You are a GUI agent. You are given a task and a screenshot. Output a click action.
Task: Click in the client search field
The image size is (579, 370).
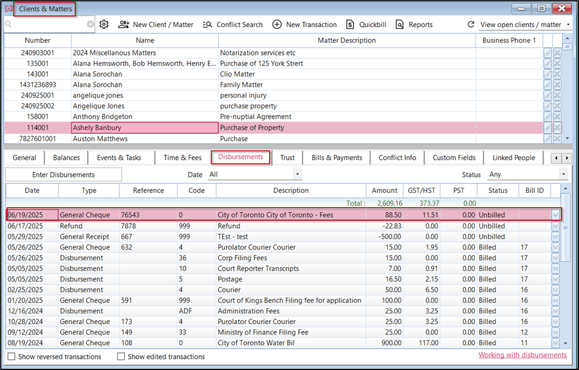[x=49, y=24]
